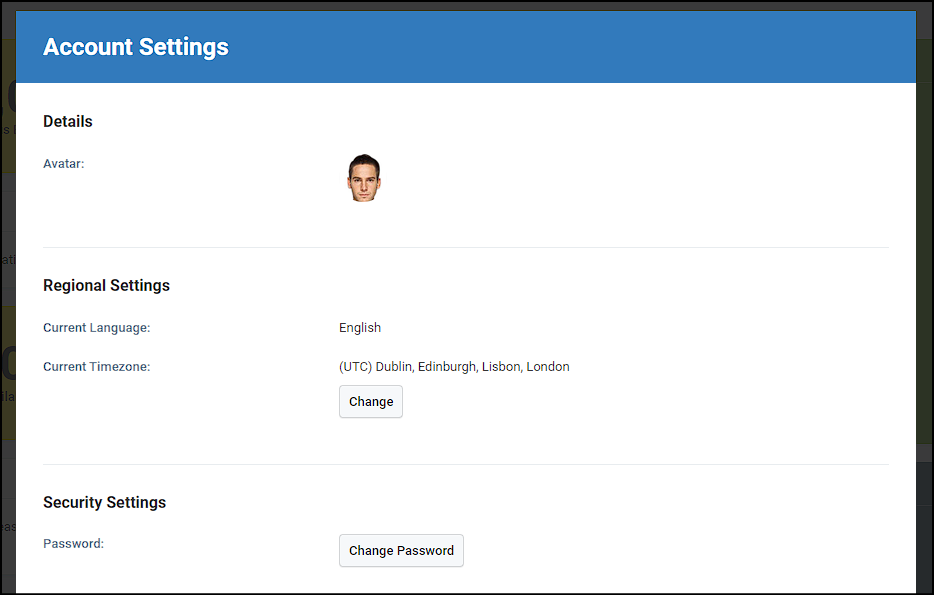Select the Regional Settings heading
The width and height of the screenshot is (934, 595).
(x=106, y=285)
